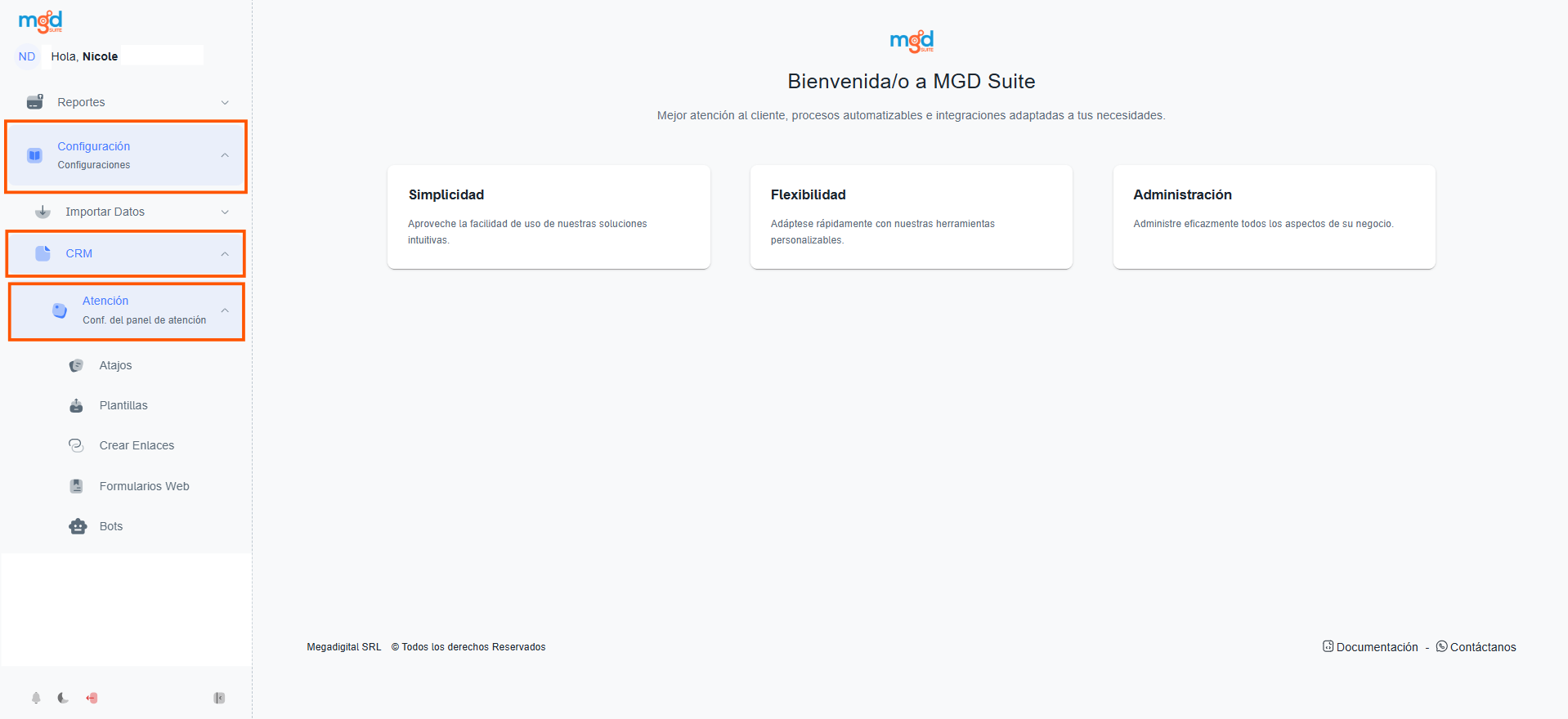Open the Documentación link
Viewport: 1568px width, 719px height.
point(1377,647)
